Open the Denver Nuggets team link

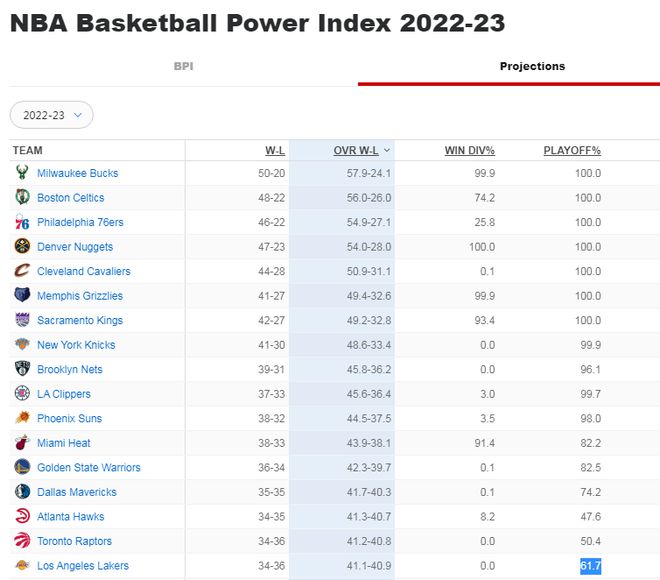tap(75, 247)
